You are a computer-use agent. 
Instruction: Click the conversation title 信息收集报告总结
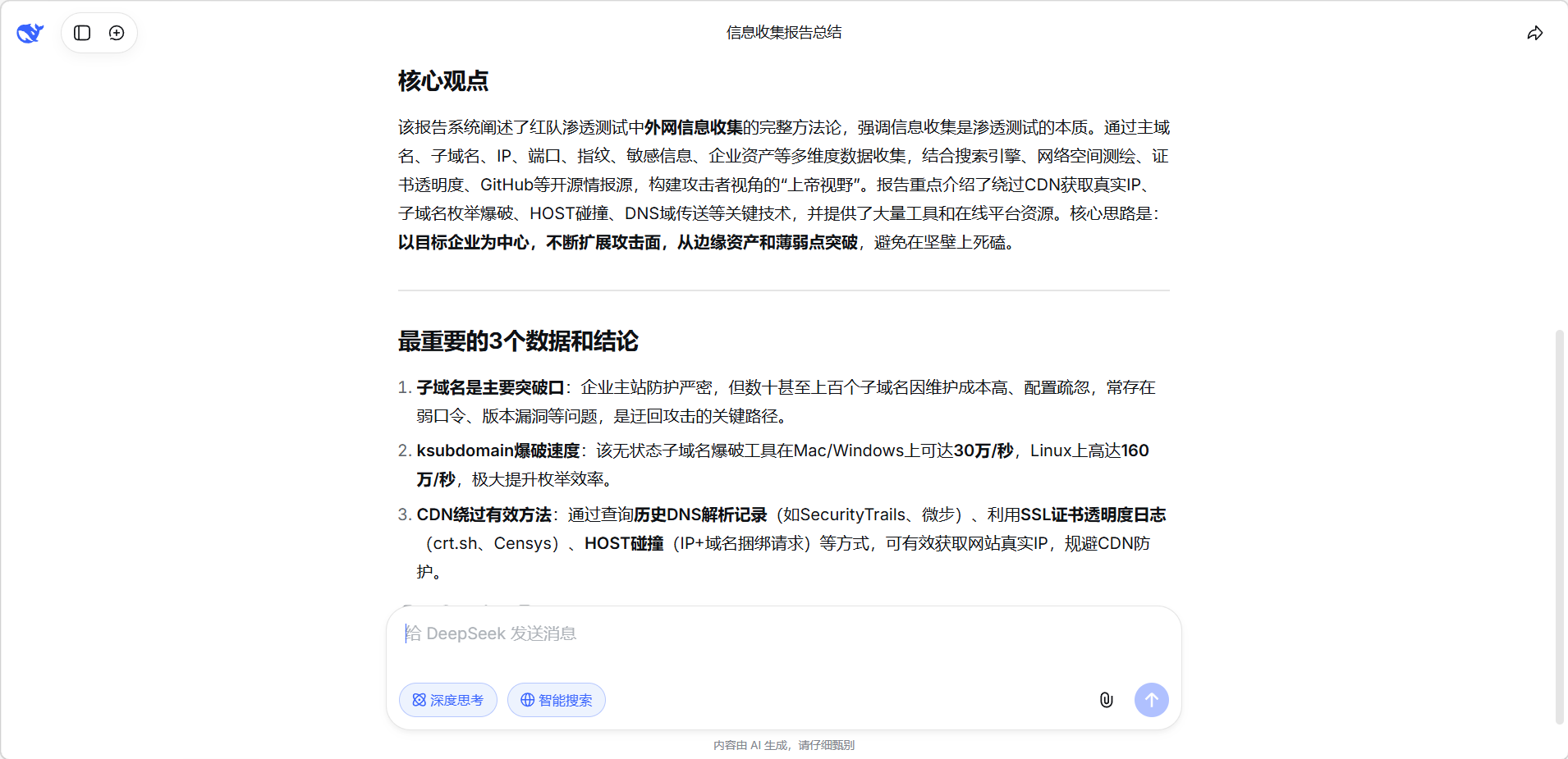pyautogui.click(x=784, y=32)
